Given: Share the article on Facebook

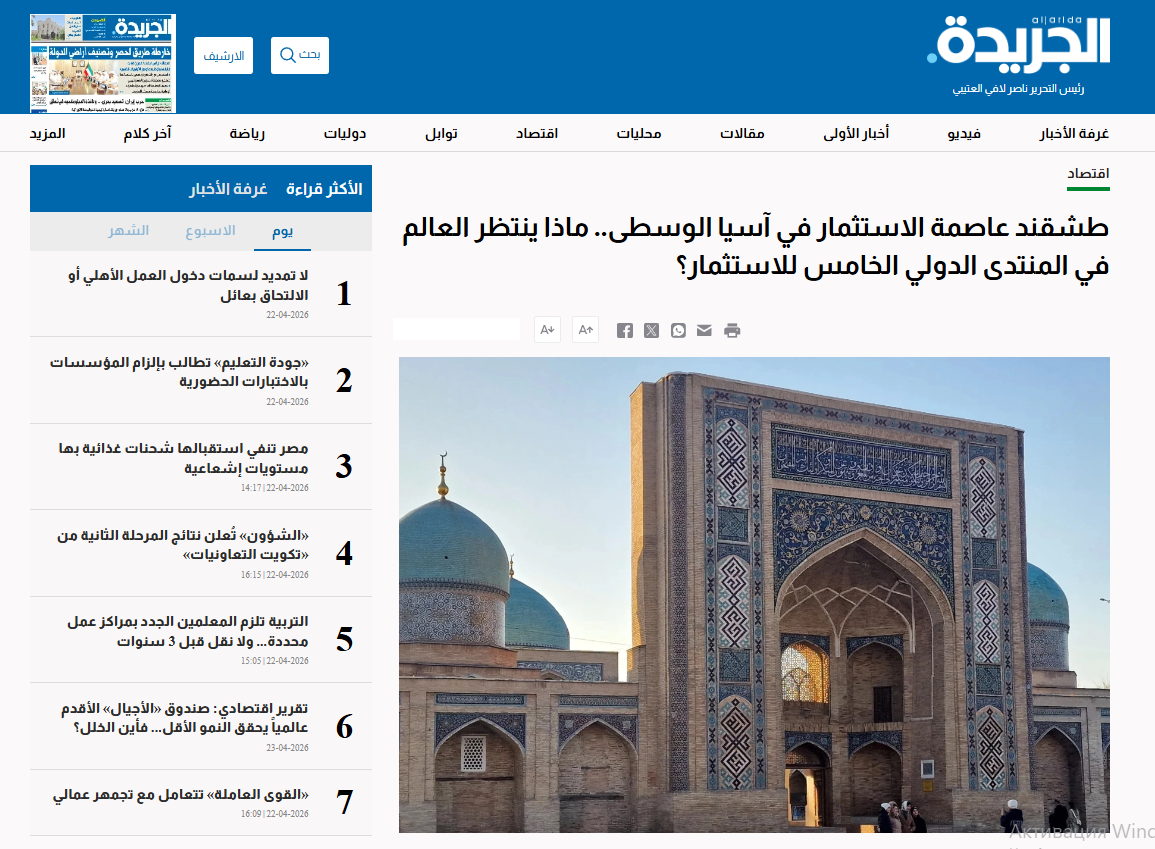Looking at the screenshot, I should point(625,331).
